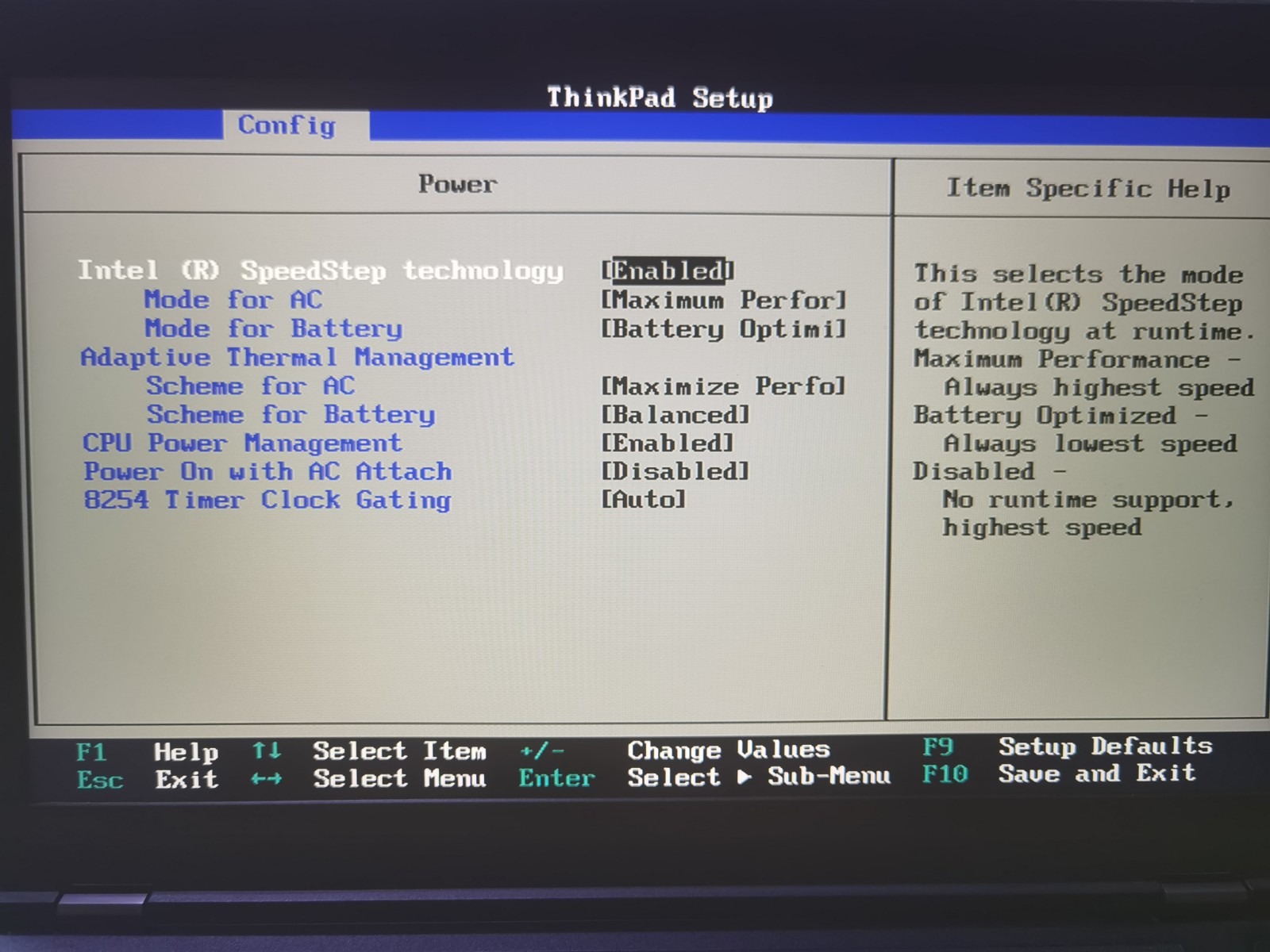Click the left/right arrows Select Menu hint

pyautogui.click(x=369, y=778)
